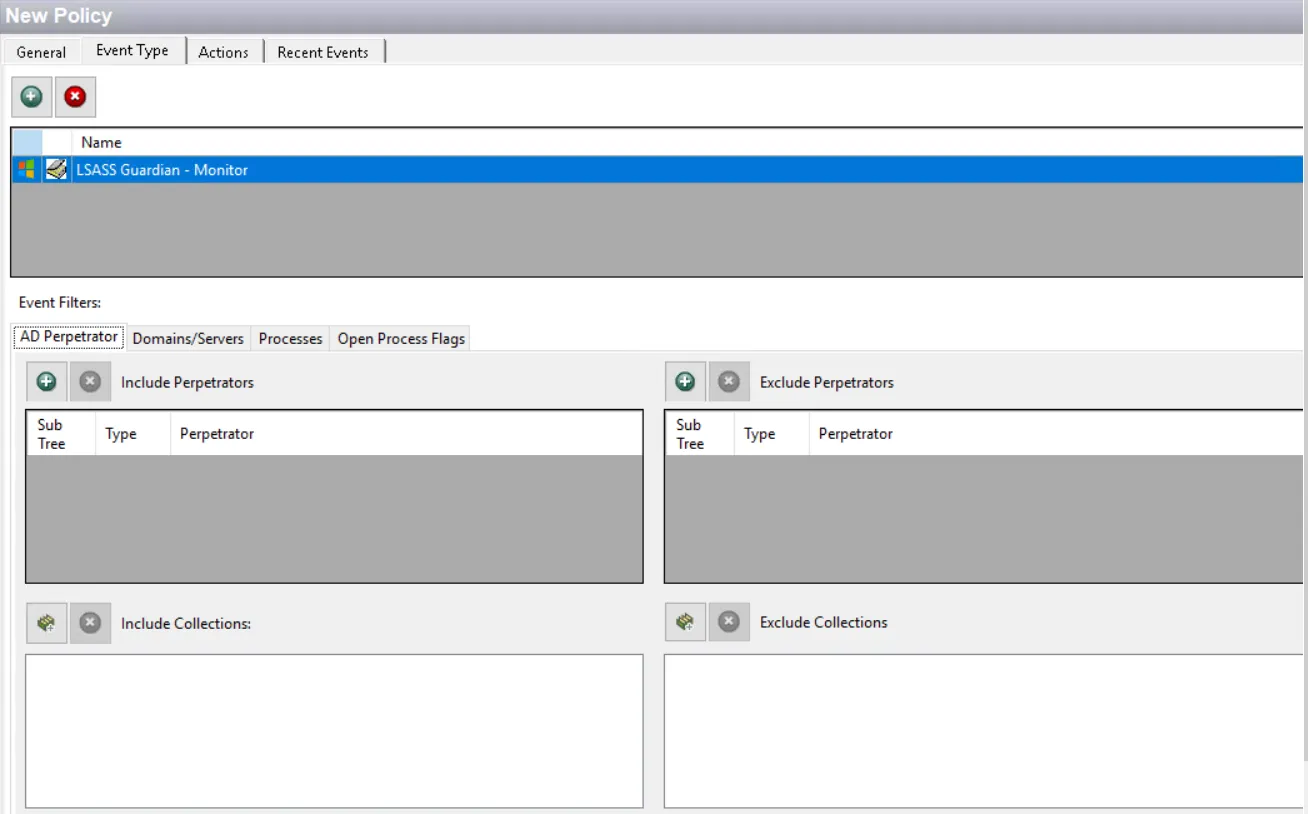Click Perpetrator header in Include Perpetrators table
The image size is (1308, 814).
[x=406, y=434]
